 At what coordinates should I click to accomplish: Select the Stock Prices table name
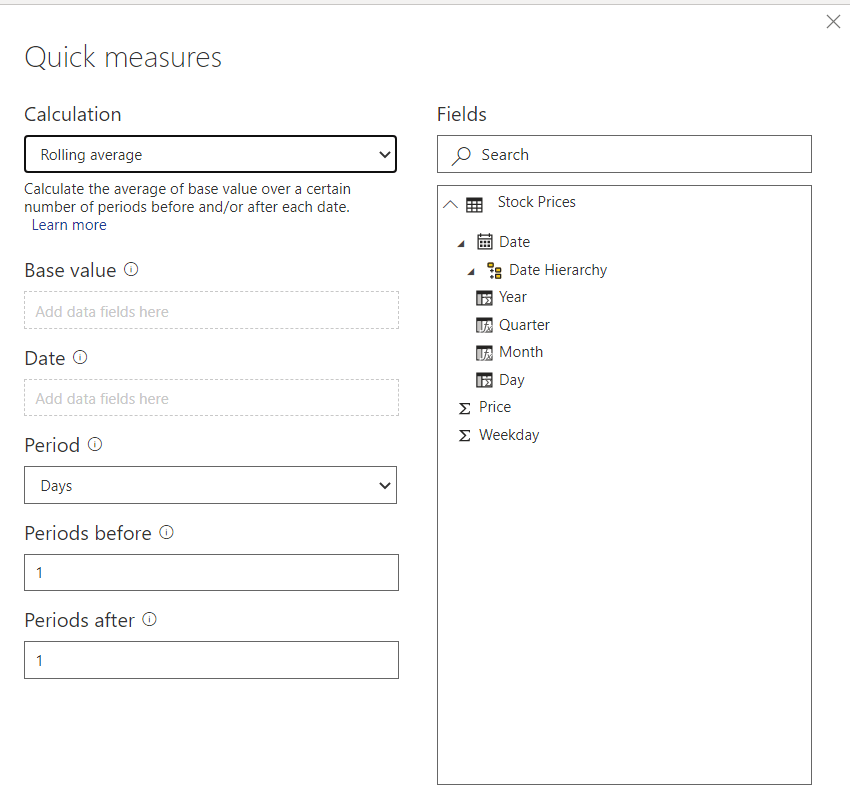click(537, 202)
